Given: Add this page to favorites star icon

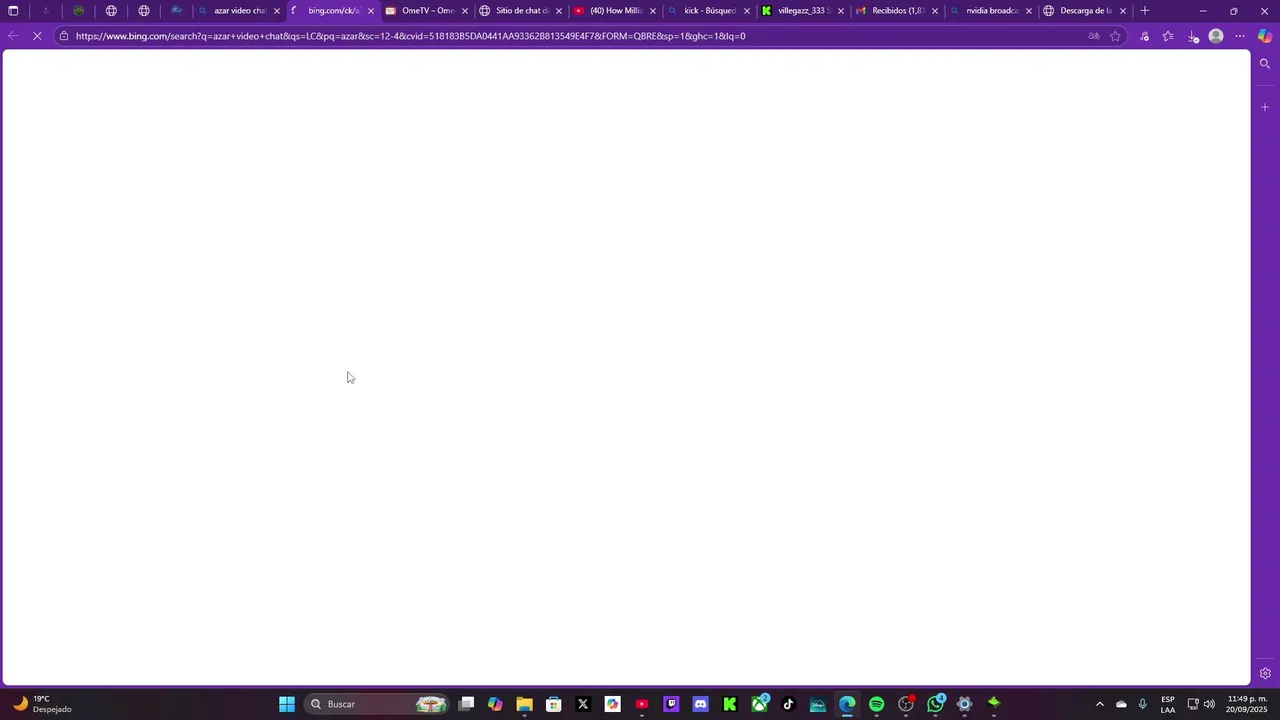Looking at the screenshot, I should tap(1115, 36).
